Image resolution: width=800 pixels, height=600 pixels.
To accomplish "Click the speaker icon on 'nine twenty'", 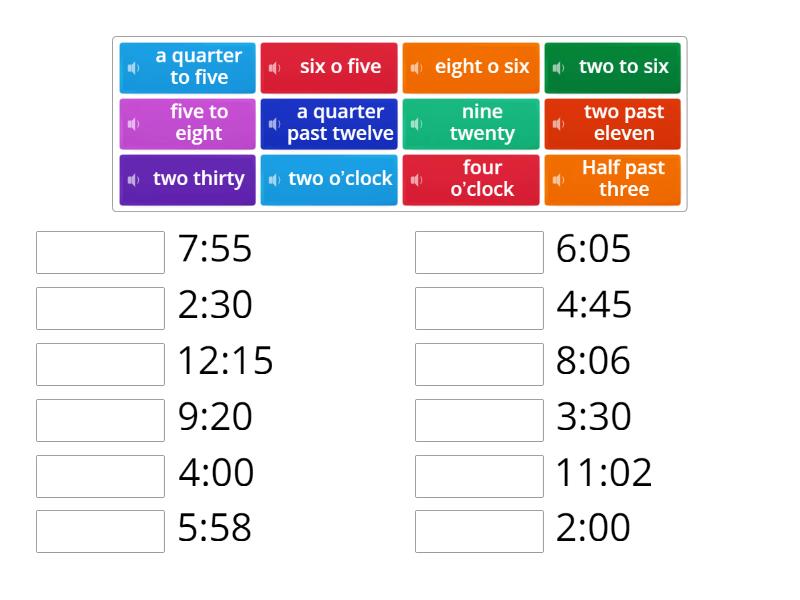I will click(x=416, y=123).
